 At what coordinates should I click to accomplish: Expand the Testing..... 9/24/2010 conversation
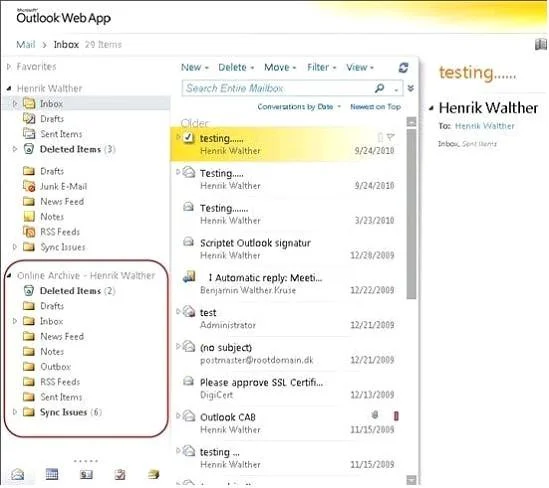[x=178, y=172]
